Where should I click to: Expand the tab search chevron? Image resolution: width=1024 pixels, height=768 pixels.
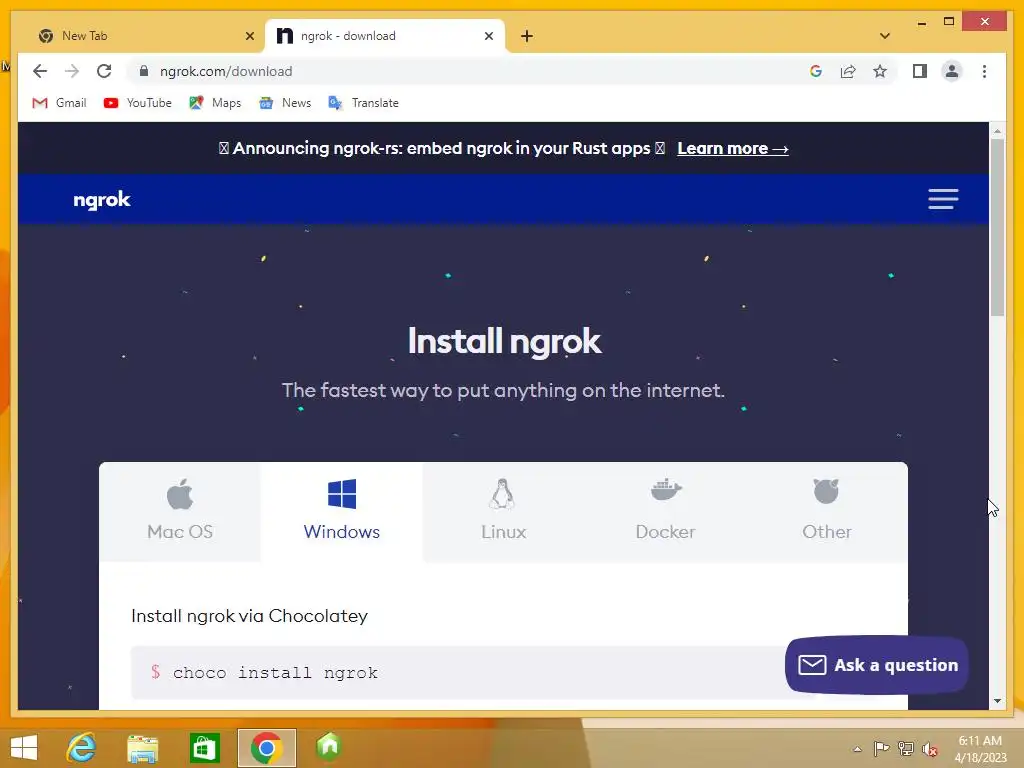[885, 36]
